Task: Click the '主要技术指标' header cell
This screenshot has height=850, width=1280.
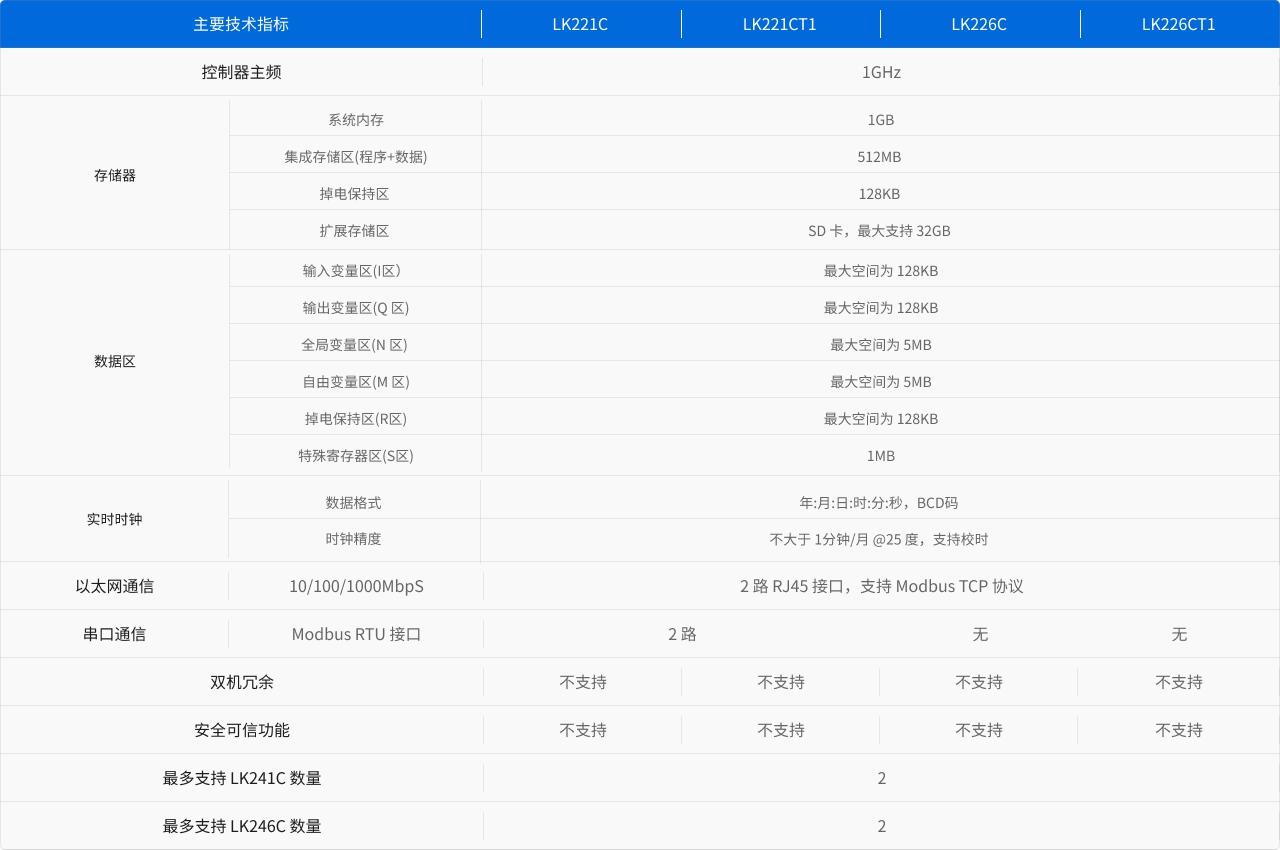Action: (241, 24)
